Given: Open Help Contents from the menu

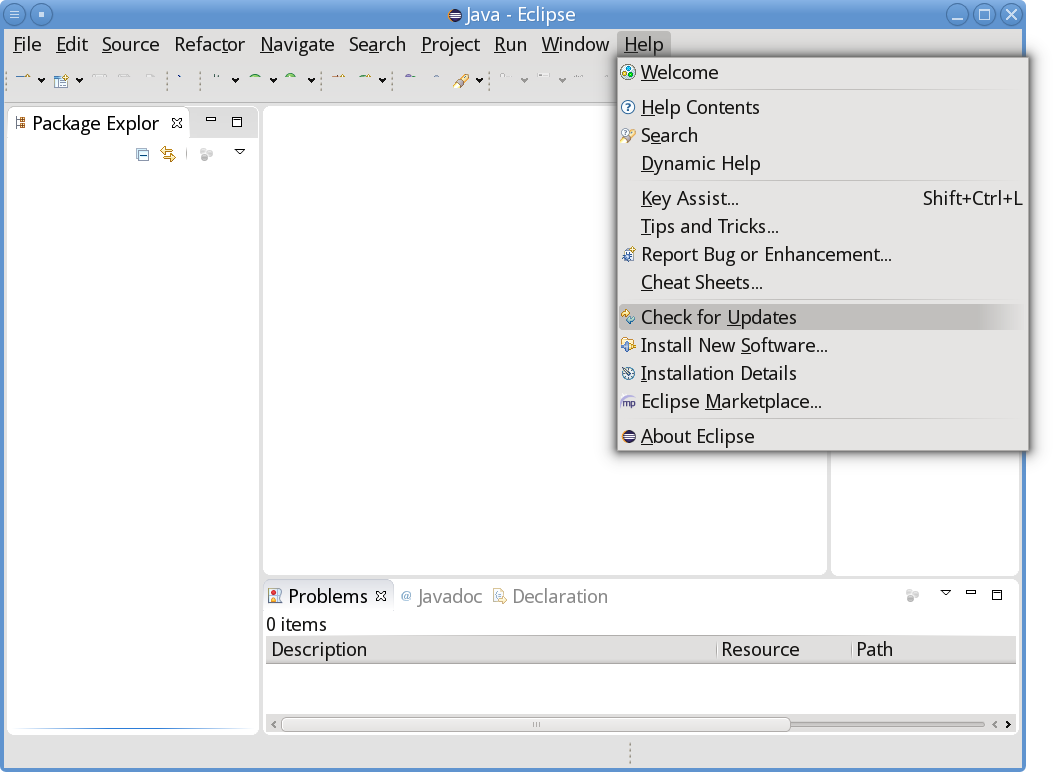Looking at the screenshot, I should (823, 107).
